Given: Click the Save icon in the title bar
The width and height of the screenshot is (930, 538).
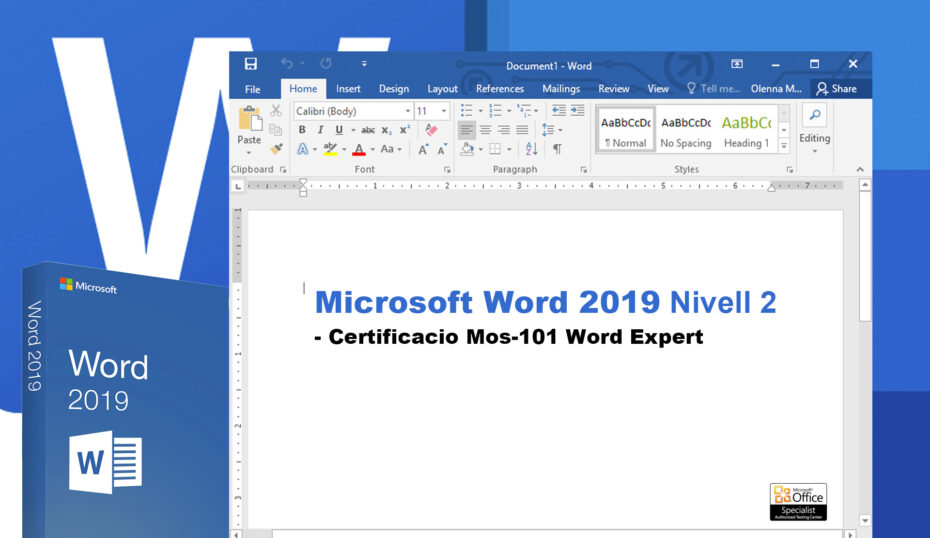Looking at the screenshot, I should click(x=251, y=64).
